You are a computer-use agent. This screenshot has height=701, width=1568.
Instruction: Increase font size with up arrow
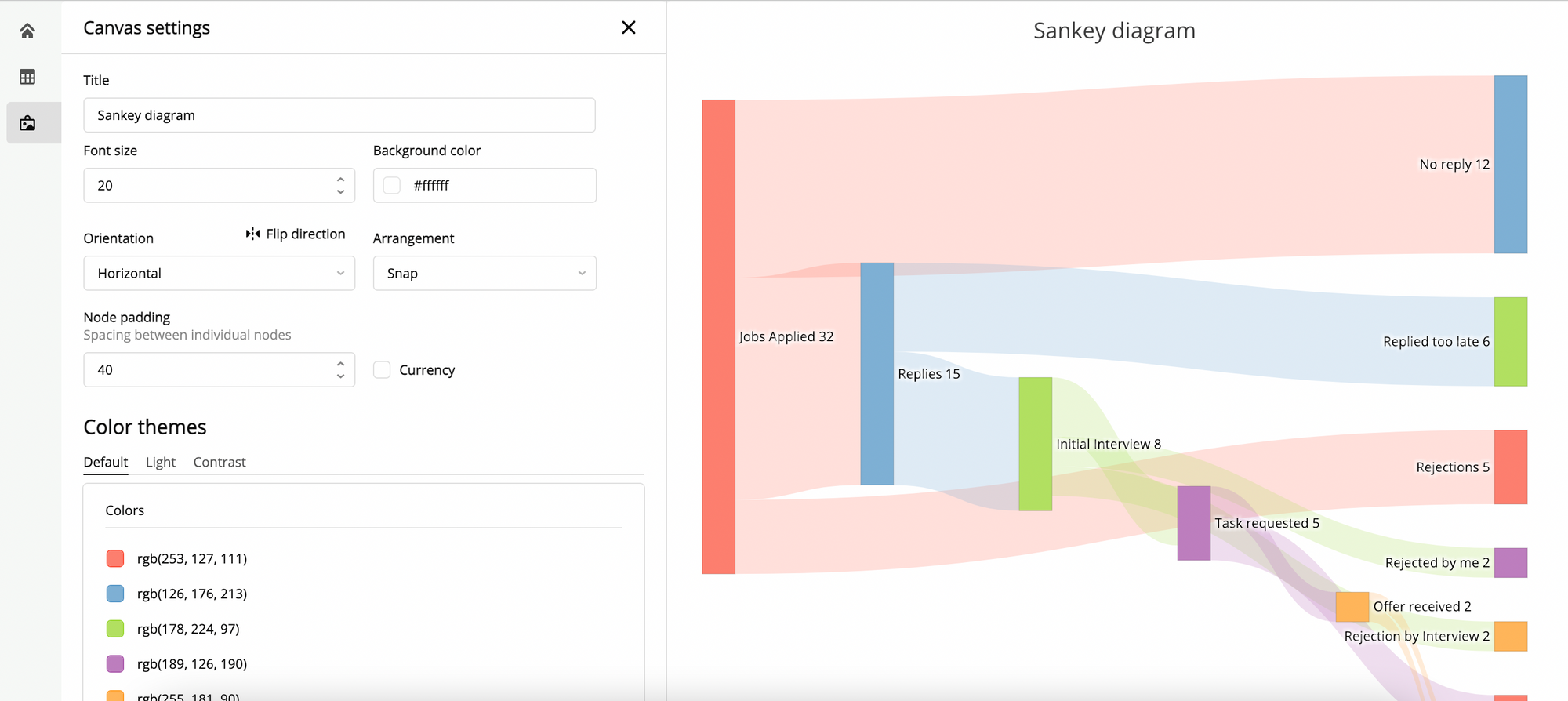[x=340, y=180]
